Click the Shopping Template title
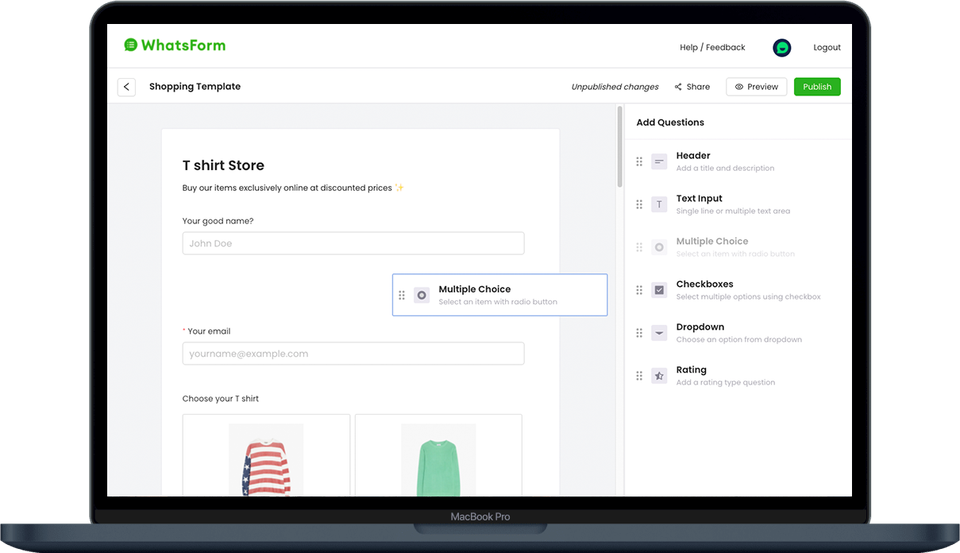Screen dimensions: 960x553 coord(195,86)
